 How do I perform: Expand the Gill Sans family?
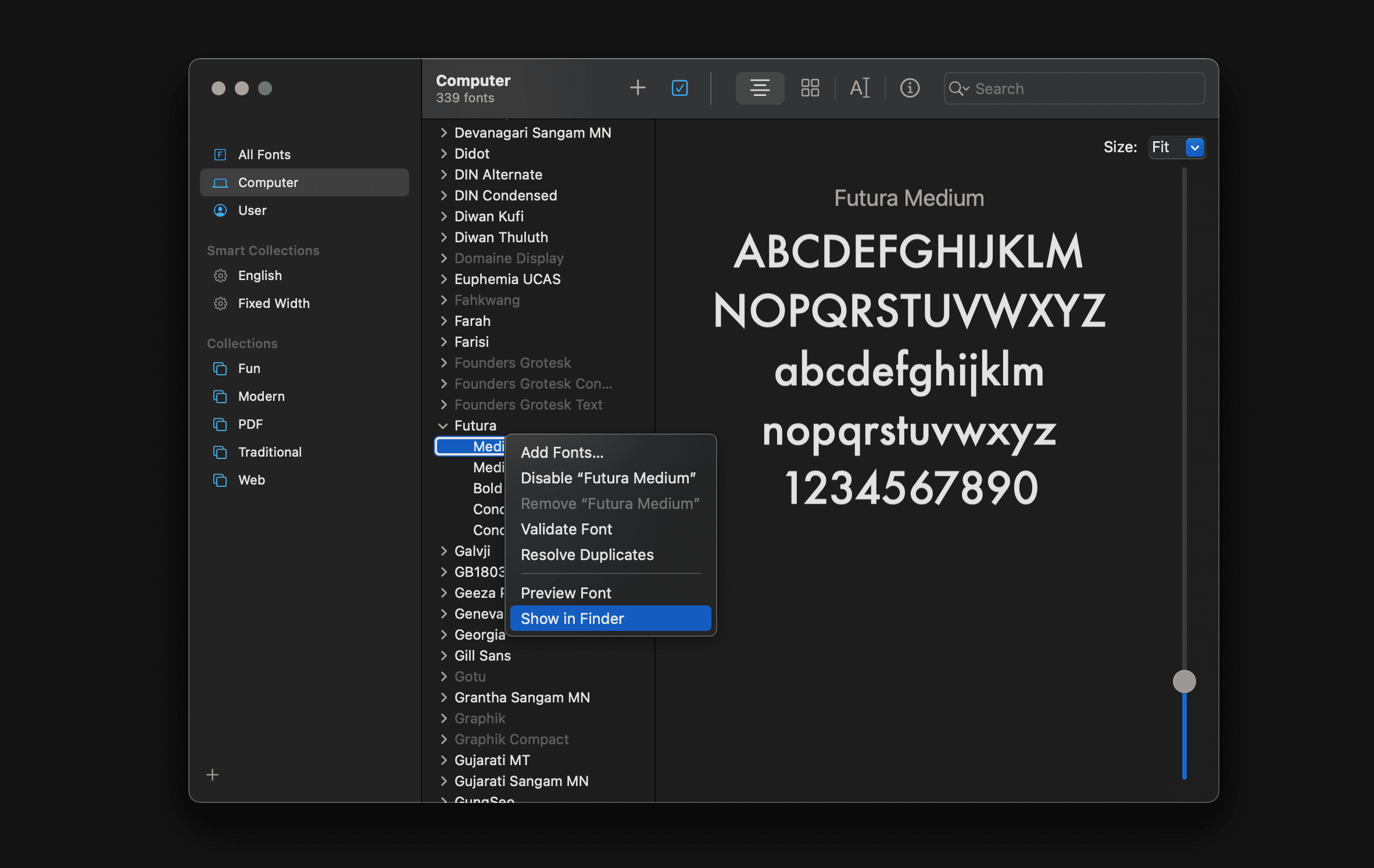[x=443, y=655]
